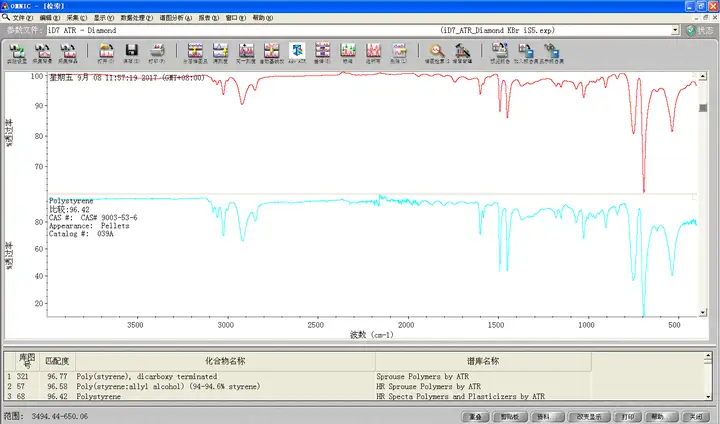Click the spectrum pane vertical scrollbar thumb
Image resolution: width=720 pixels, height=424 pixels.
[703, 108]
